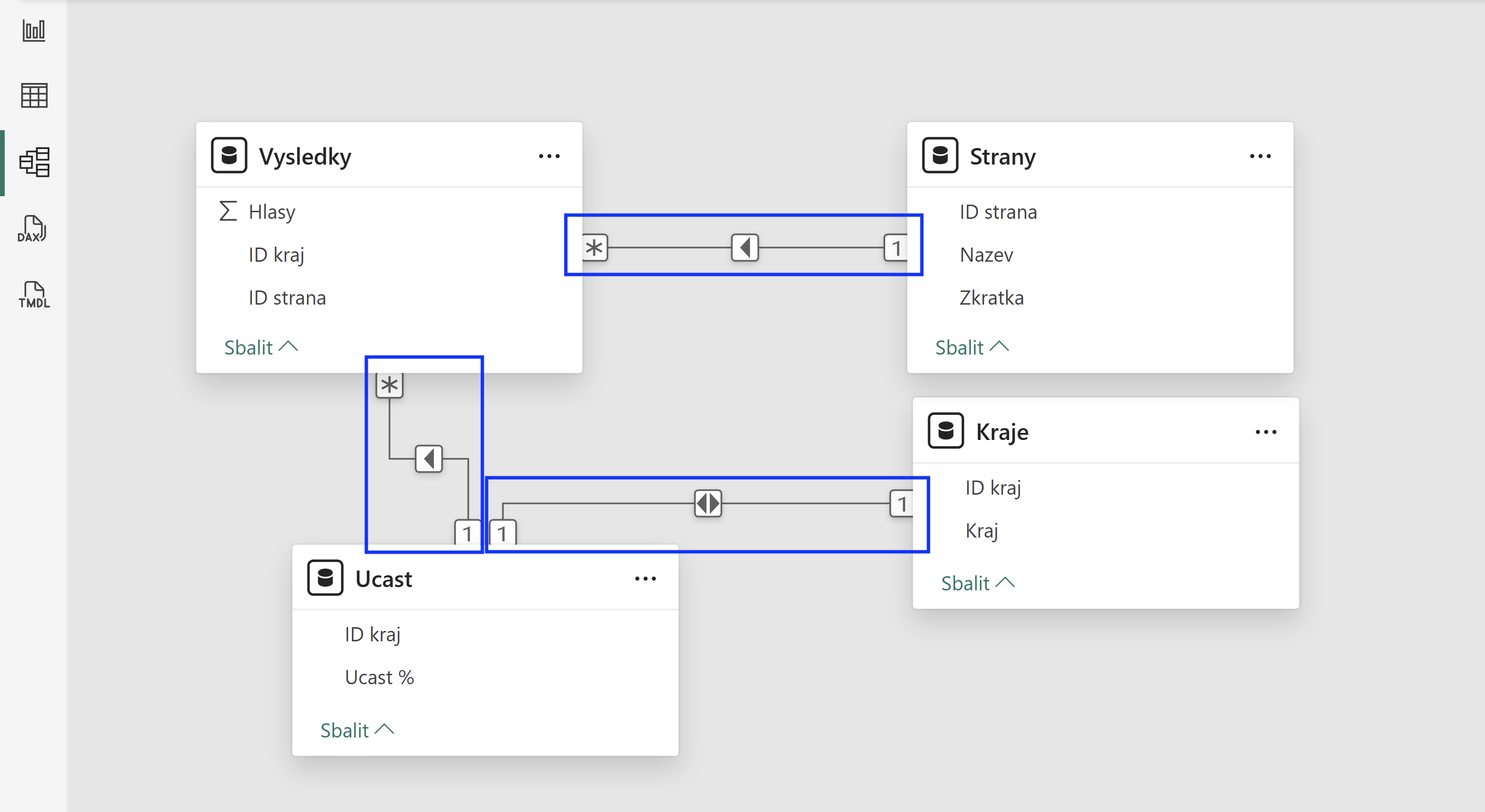The image size is (1485, 812).
Task: Collapse the Vysledky table with Sbalit
Action: pyautogui.click(x=261, y=348)
